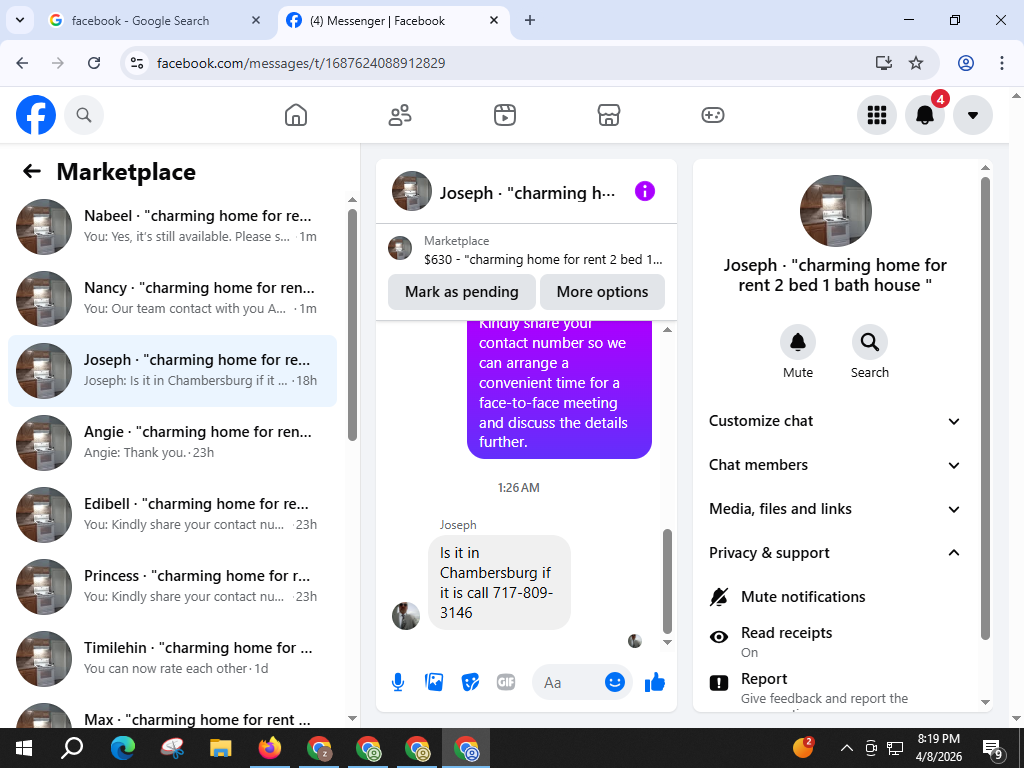
Task: Open the tab search dropdown arrow
Action: (x=20, y=20)
